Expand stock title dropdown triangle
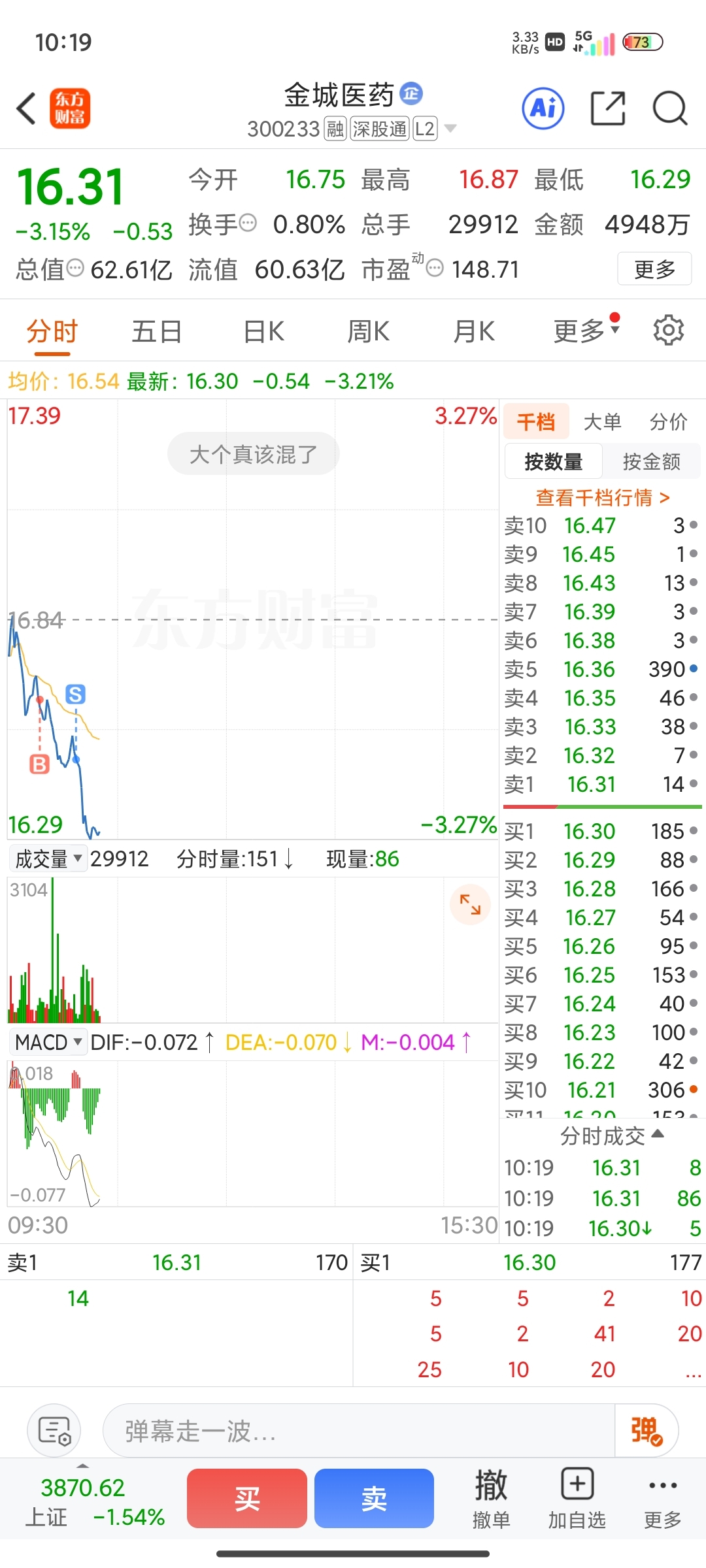706x1568 pixels. coord(450,129)
